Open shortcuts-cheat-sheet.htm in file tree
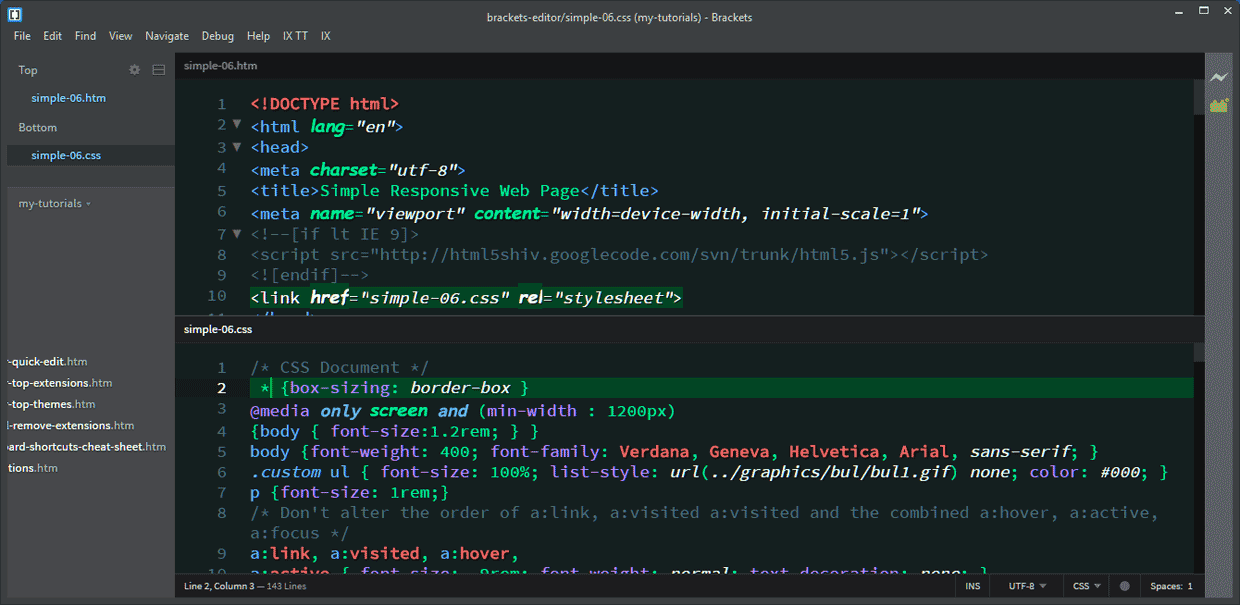Screen dimensions: 1240x605 coord(86,447)
